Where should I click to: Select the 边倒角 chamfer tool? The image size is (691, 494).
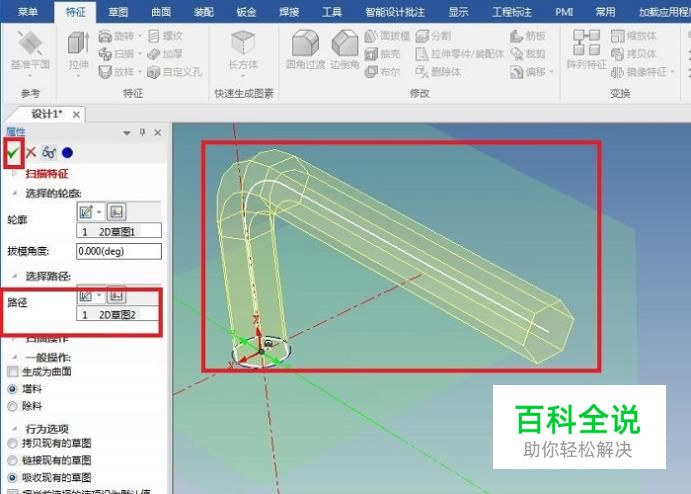tap(345, 49)
